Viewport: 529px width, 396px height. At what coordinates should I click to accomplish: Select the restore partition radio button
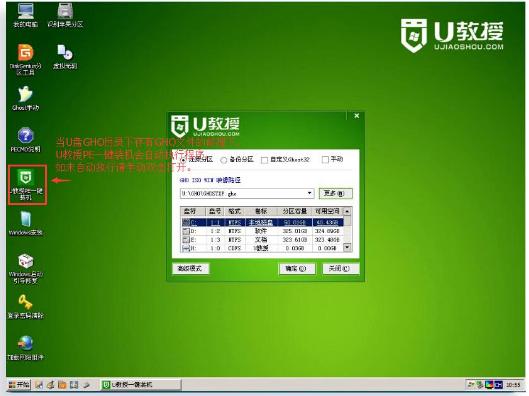(184, 160)
